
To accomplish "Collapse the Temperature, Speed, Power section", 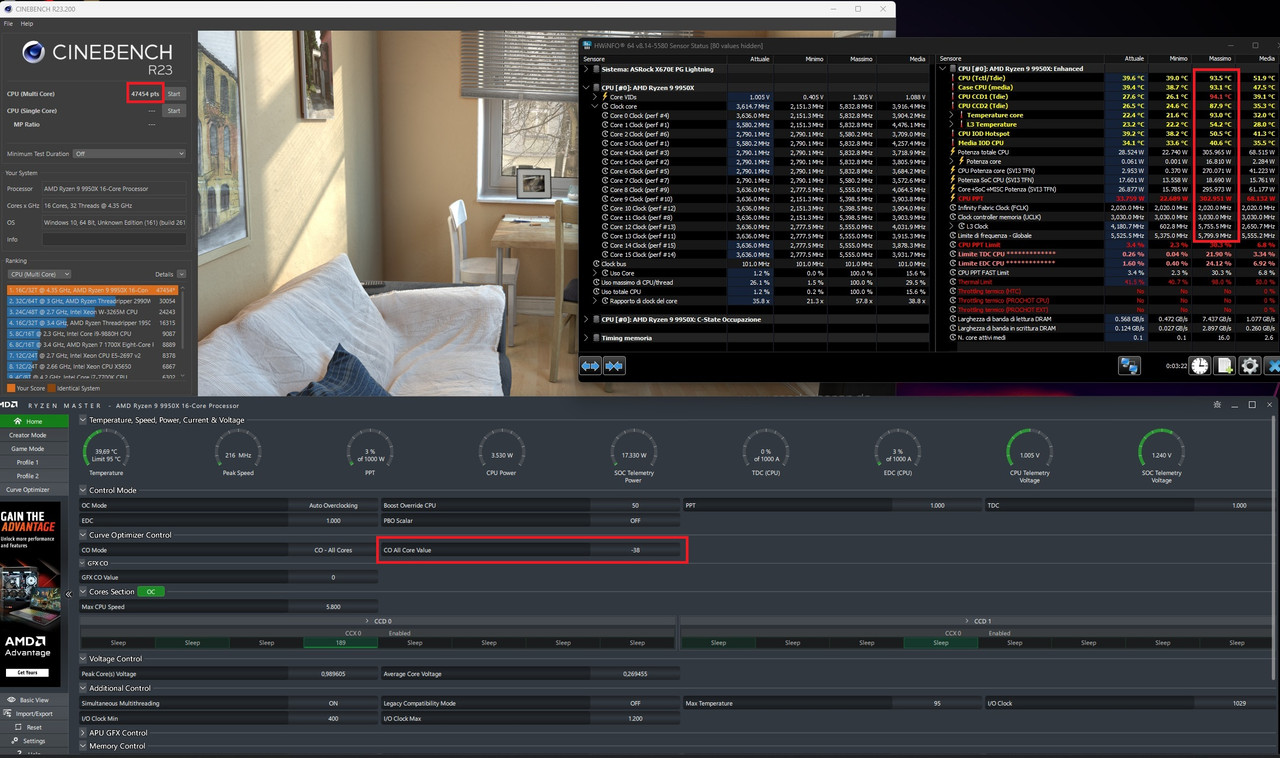I will tap(83, 421).
